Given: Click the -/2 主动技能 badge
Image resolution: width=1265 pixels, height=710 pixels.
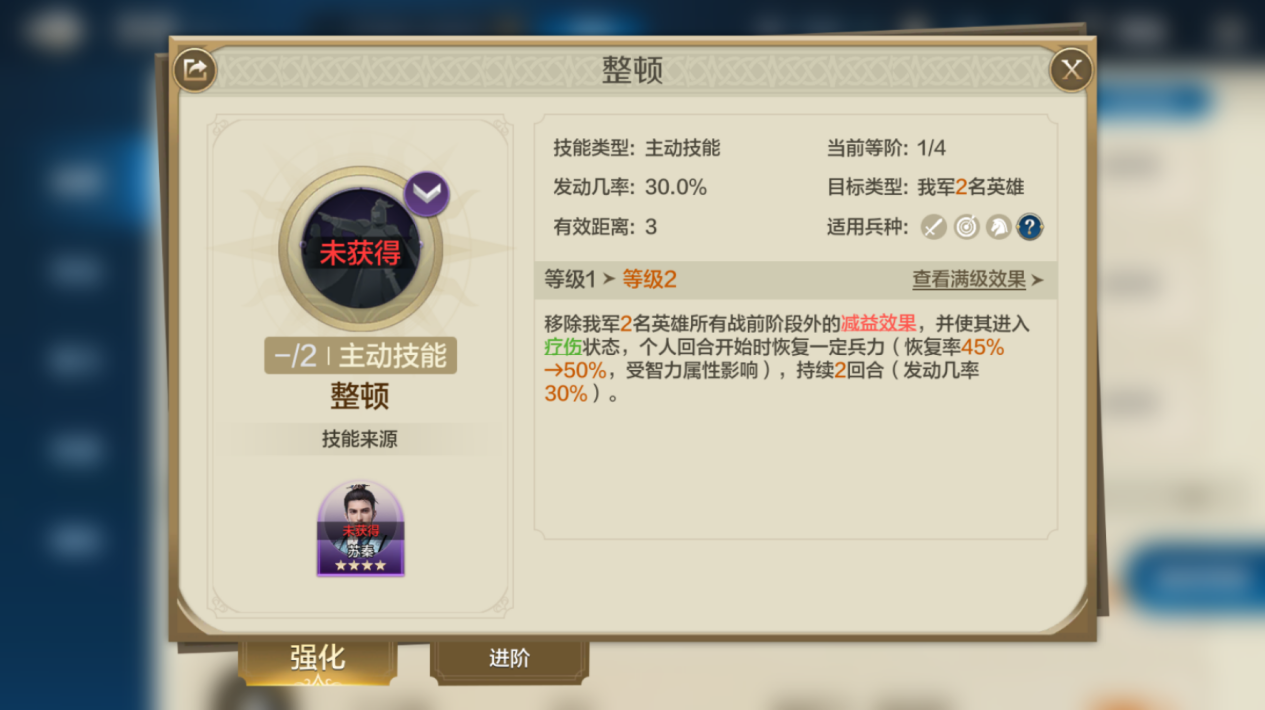Looking at the screenshot, I should pyautogui.click(x=360, y=356).
